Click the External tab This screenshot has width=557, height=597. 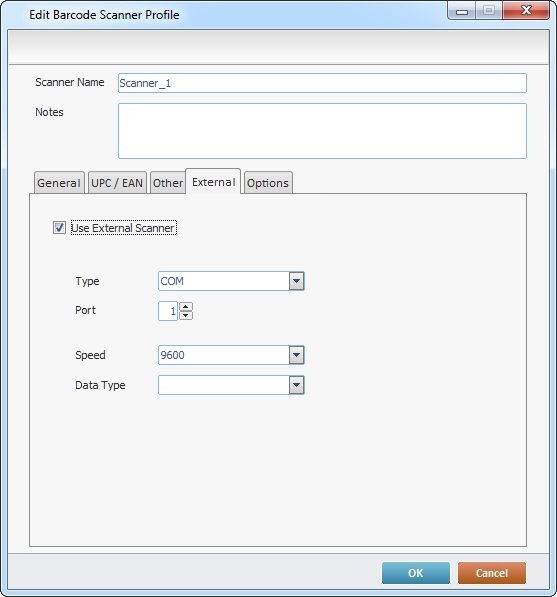coord(213,182)
